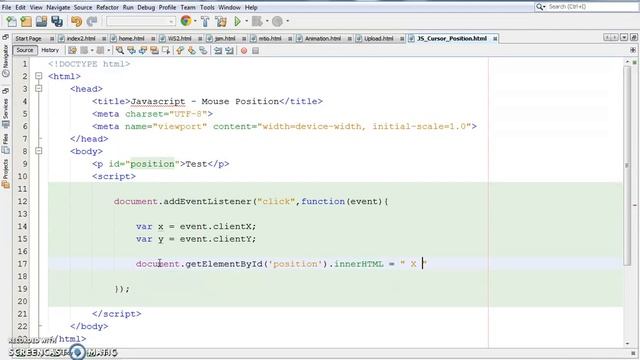Screen dimensions: 640x360
Task: Open the Refactor menu
Action: (x=107, y=7)
